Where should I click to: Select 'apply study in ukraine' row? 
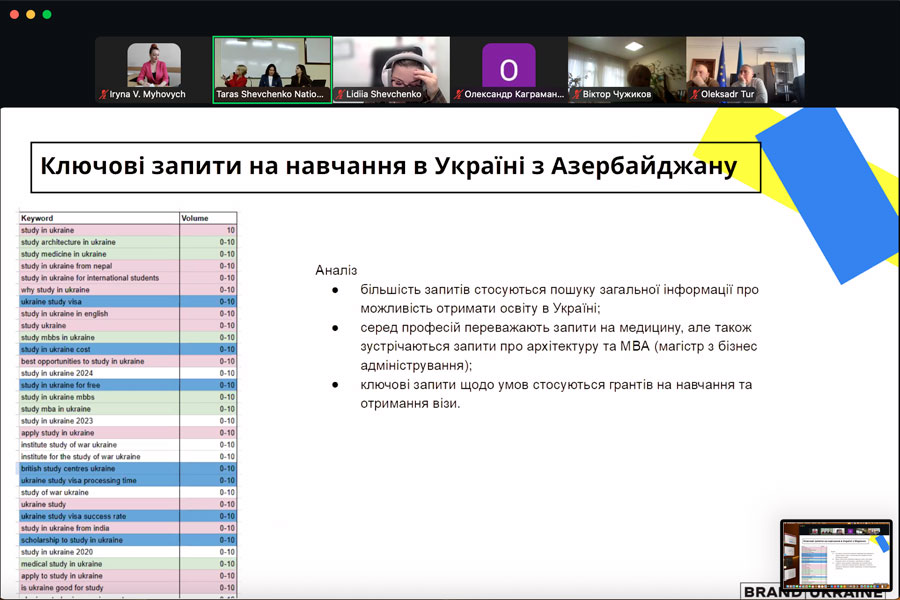[127, 433]
